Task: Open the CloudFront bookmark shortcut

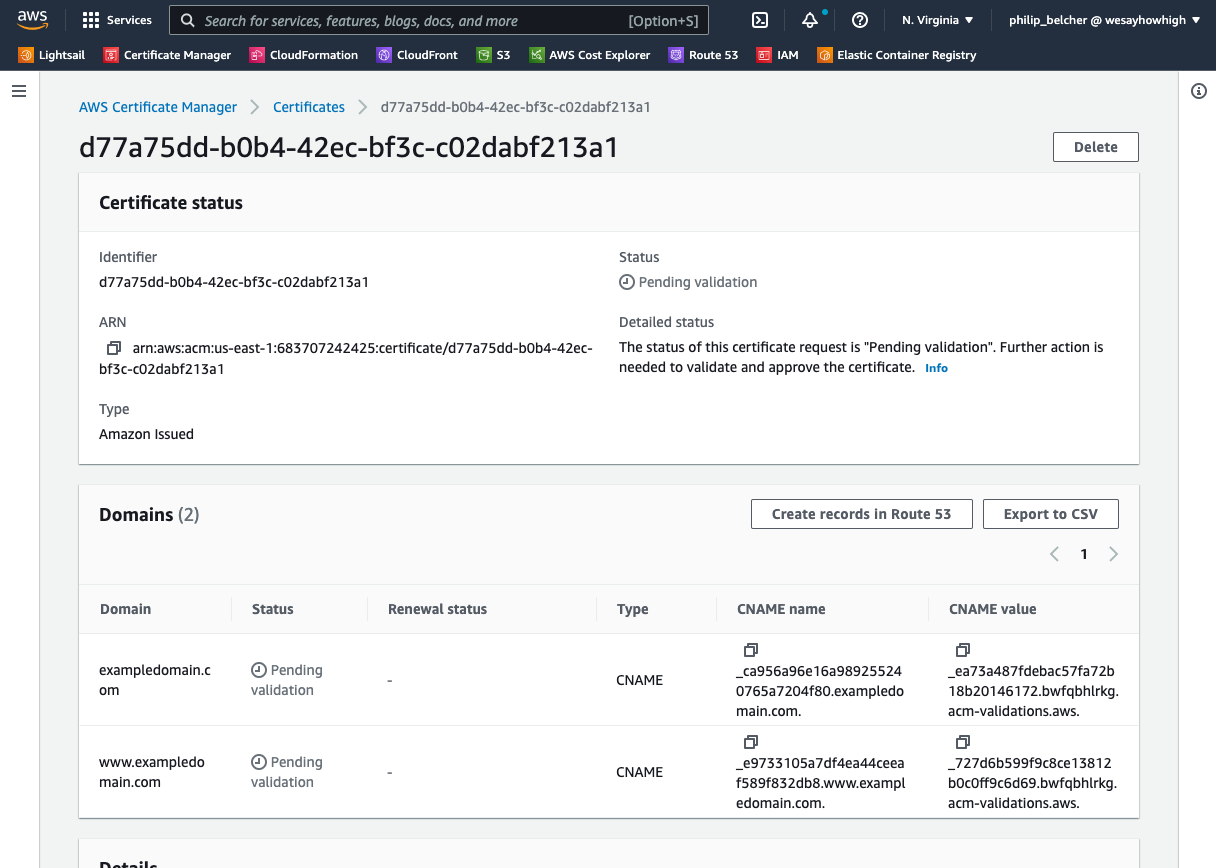Action: [x=417, y=55]
